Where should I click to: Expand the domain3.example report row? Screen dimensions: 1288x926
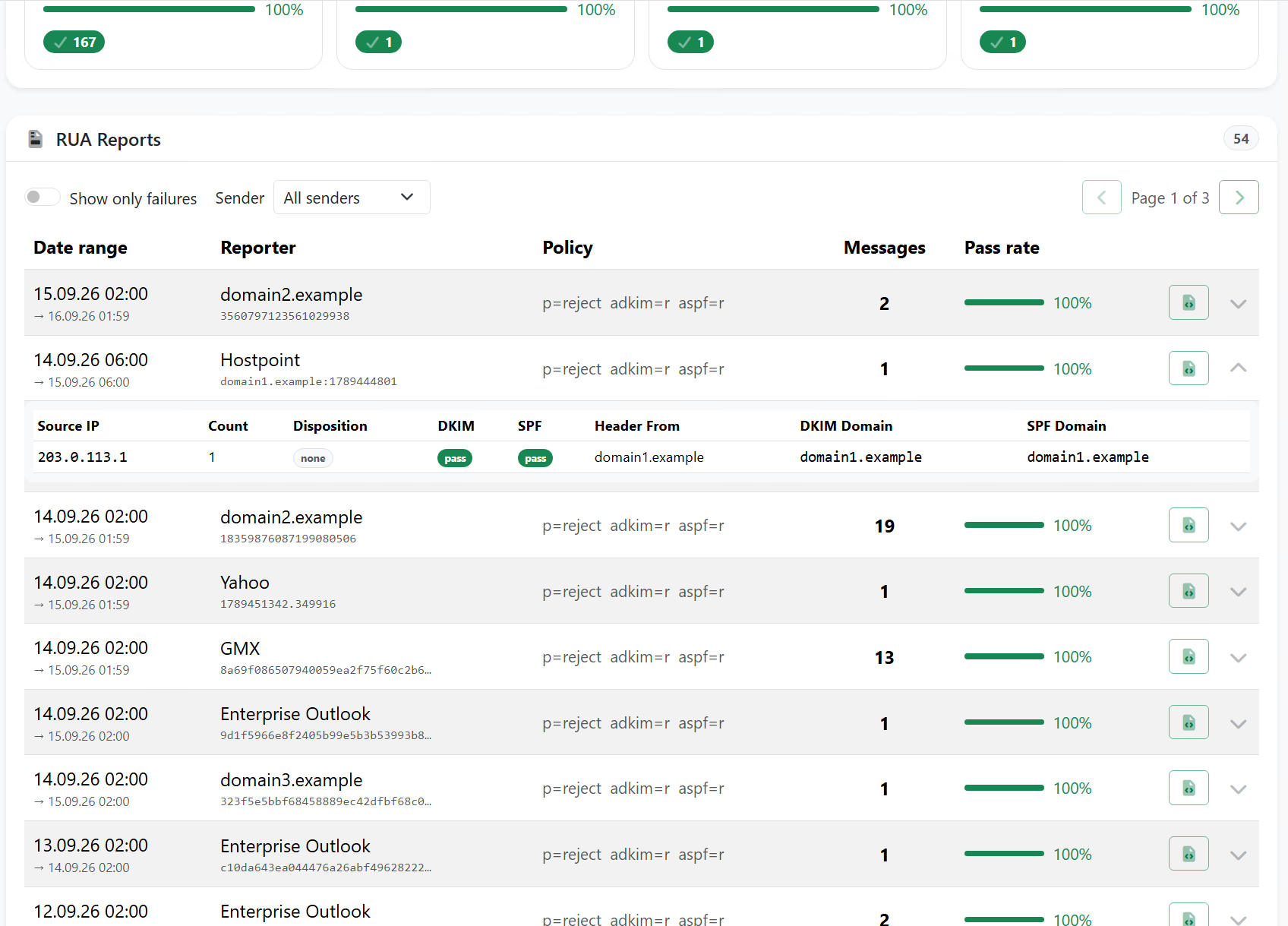pyautogui.click(x=1238, y=789)
